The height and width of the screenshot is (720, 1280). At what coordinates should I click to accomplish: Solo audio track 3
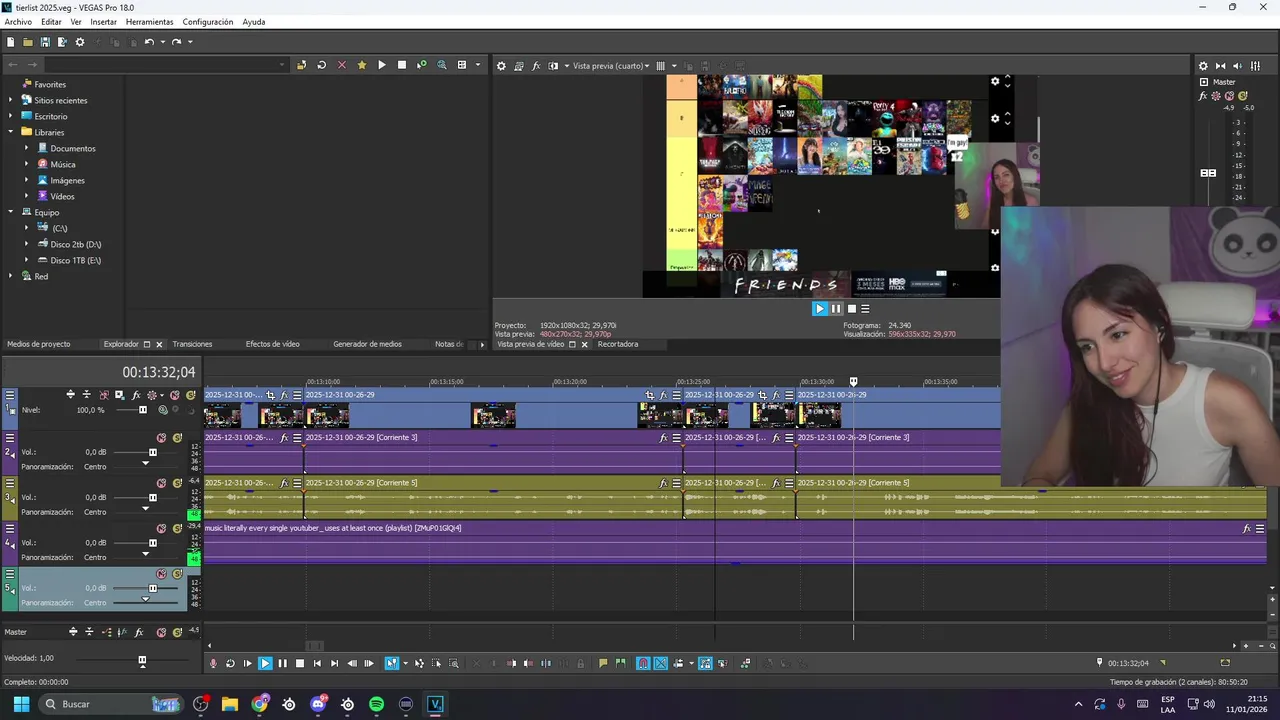tap(177, 483)
